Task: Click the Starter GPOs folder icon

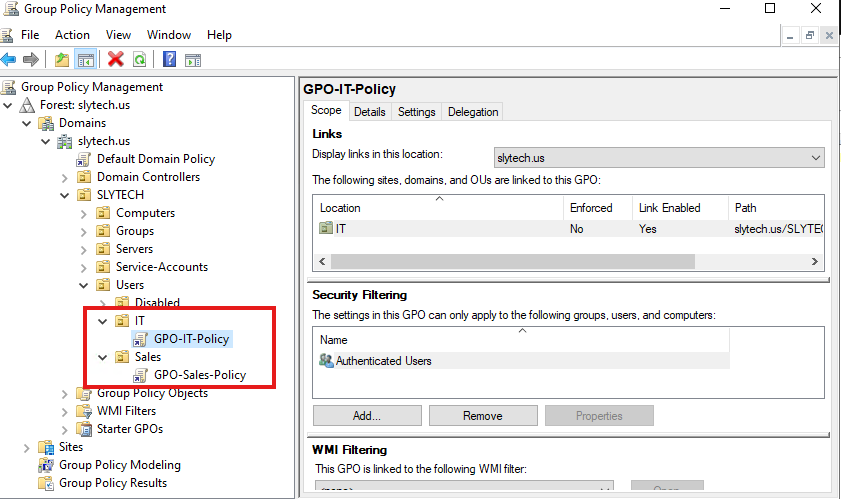Action: (x=84, y=429)
